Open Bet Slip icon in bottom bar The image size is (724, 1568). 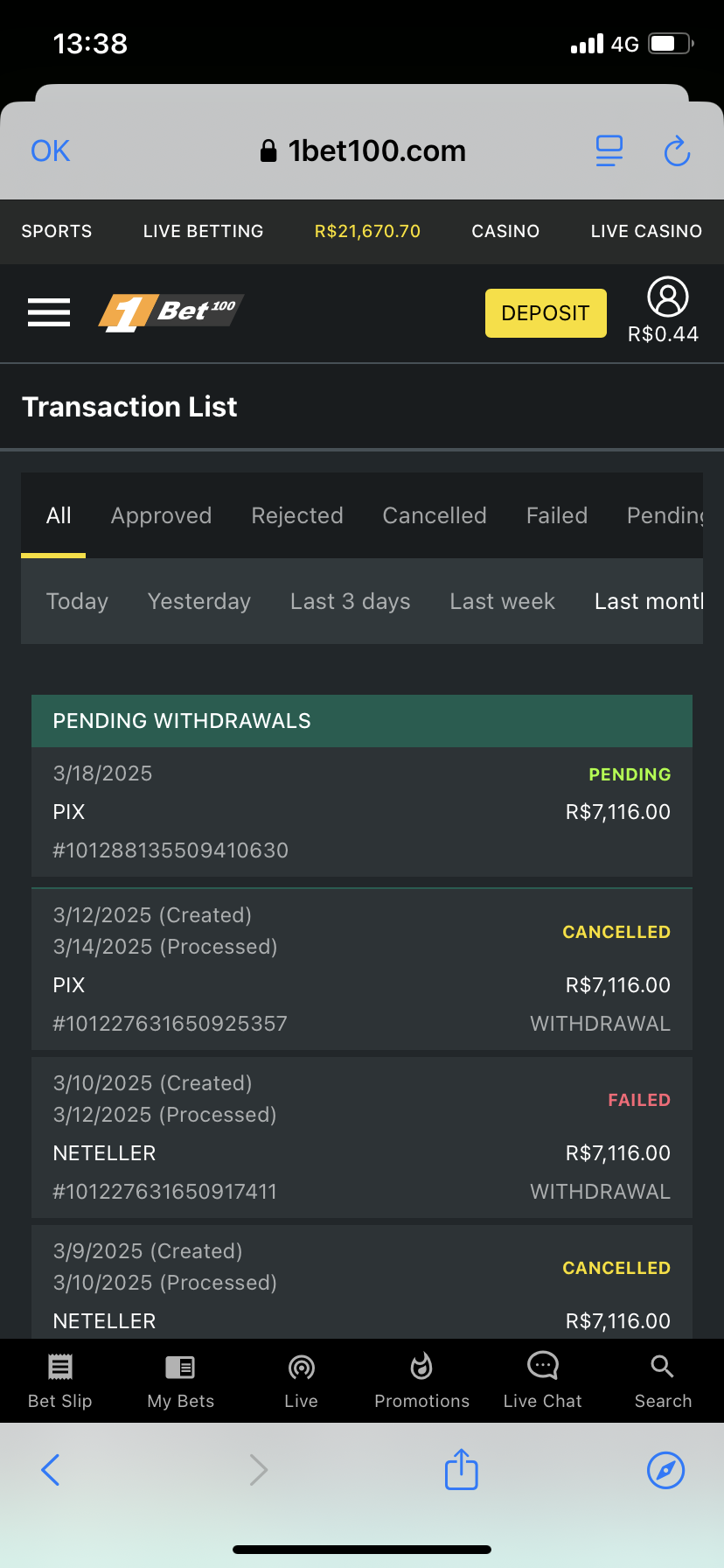pyautogui.click(x=59, y=1367)
